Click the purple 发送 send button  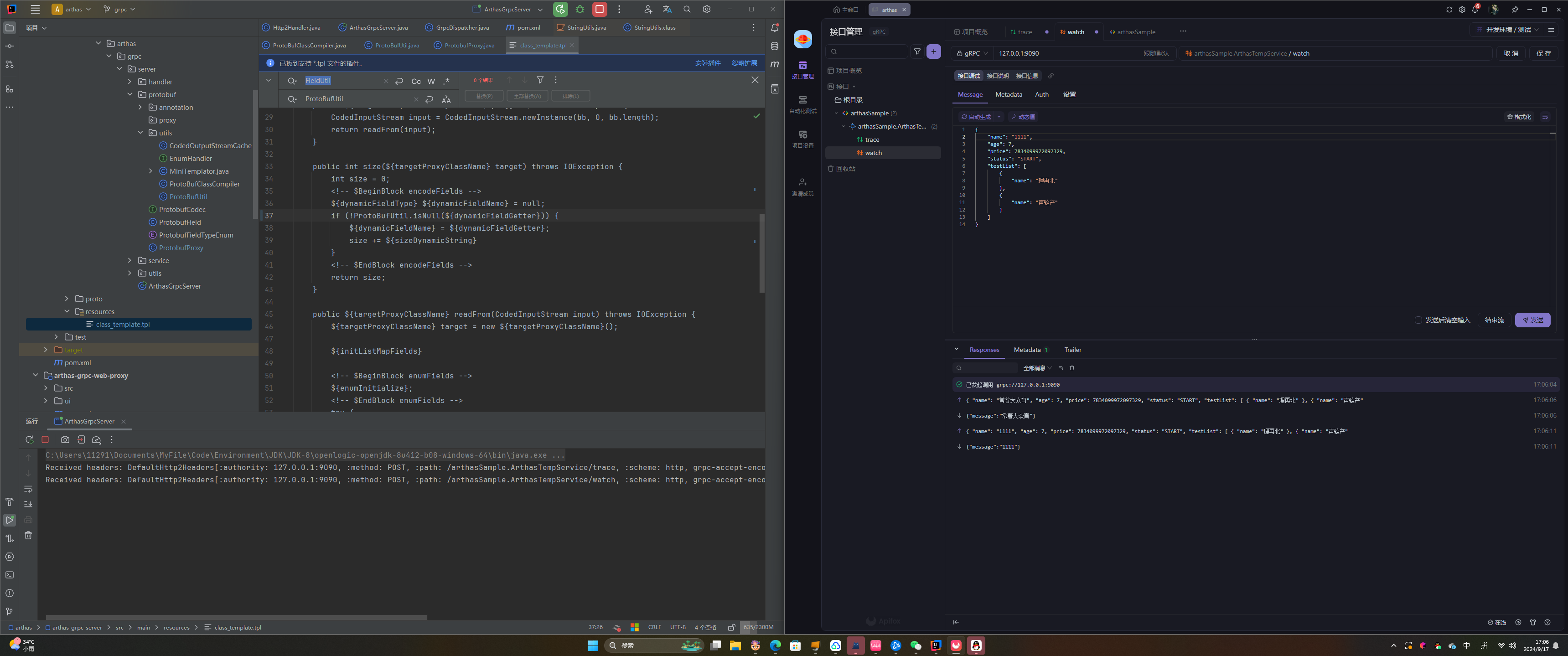[x=1532, y=320]
